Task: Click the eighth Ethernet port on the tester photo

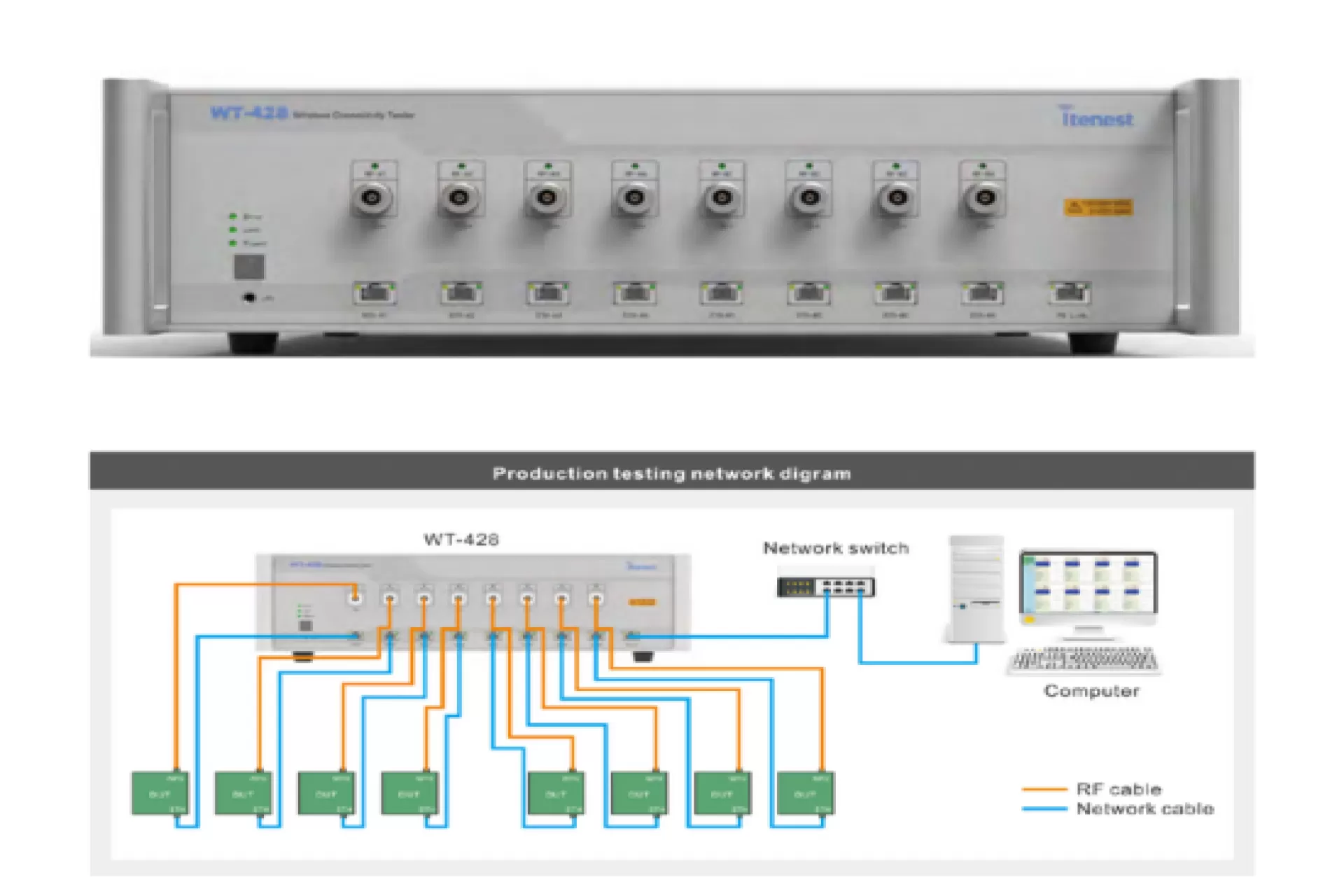Action: pos(983,293)
